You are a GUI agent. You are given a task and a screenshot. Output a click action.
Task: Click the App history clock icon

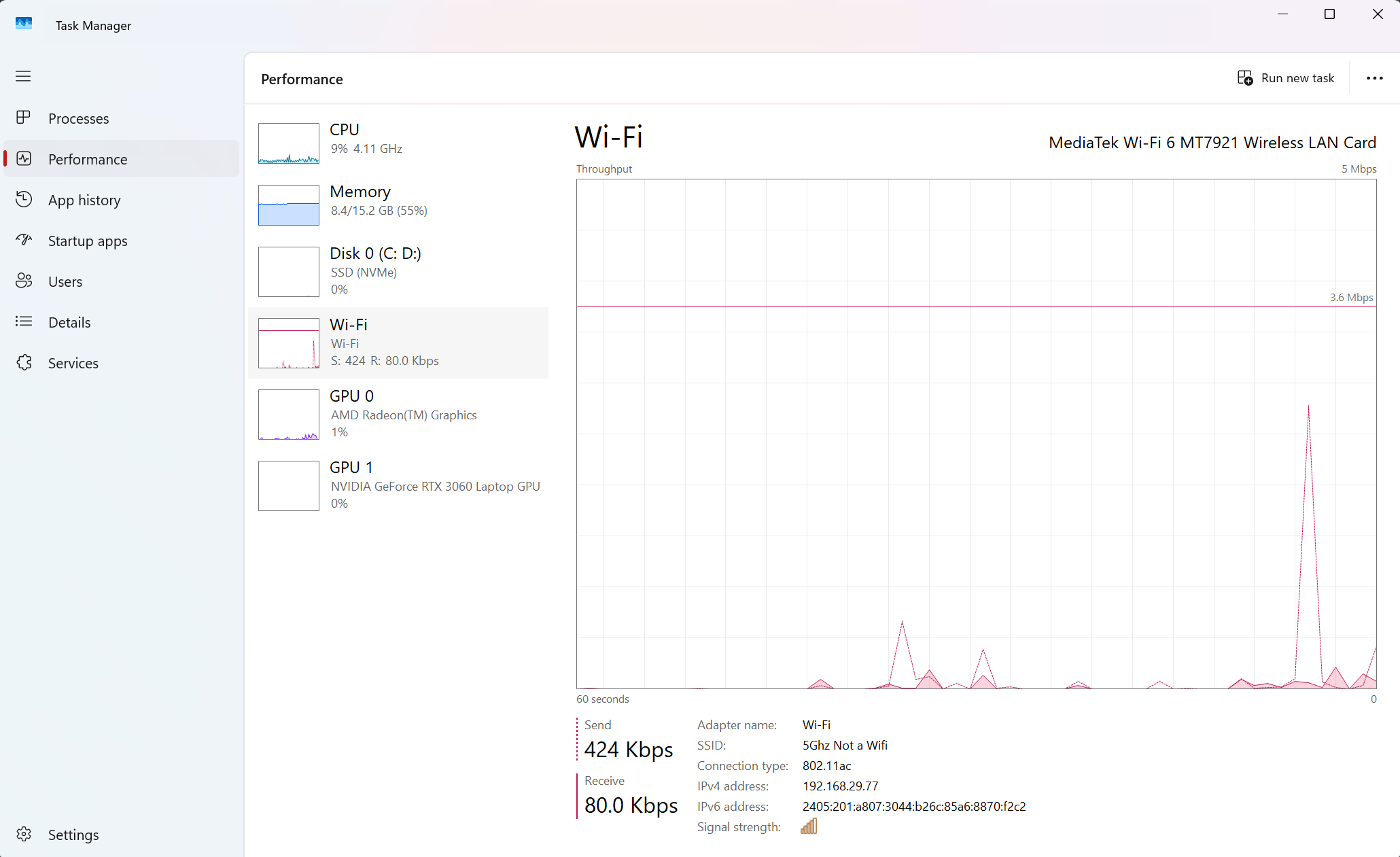click(x=24, y=199)
